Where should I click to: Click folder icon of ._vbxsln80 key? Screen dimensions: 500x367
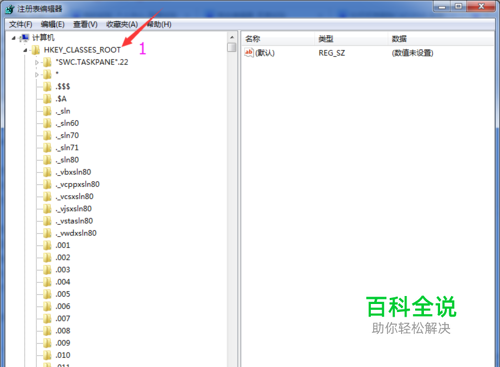click(47, 172)
